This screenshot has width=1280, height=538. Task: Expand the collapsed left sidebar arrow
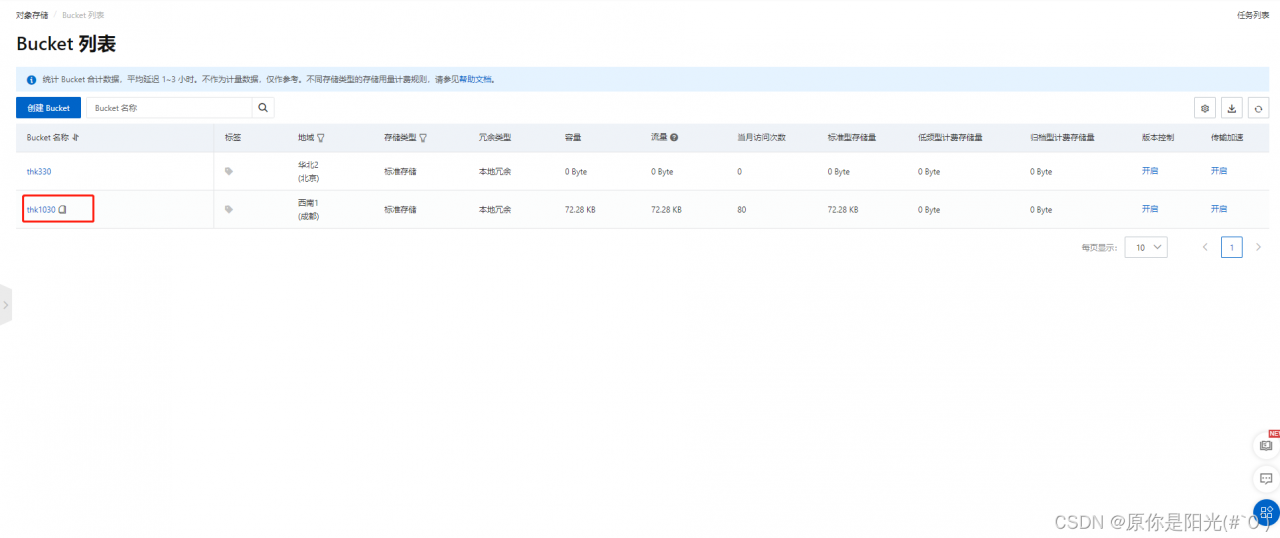[5, 304]
